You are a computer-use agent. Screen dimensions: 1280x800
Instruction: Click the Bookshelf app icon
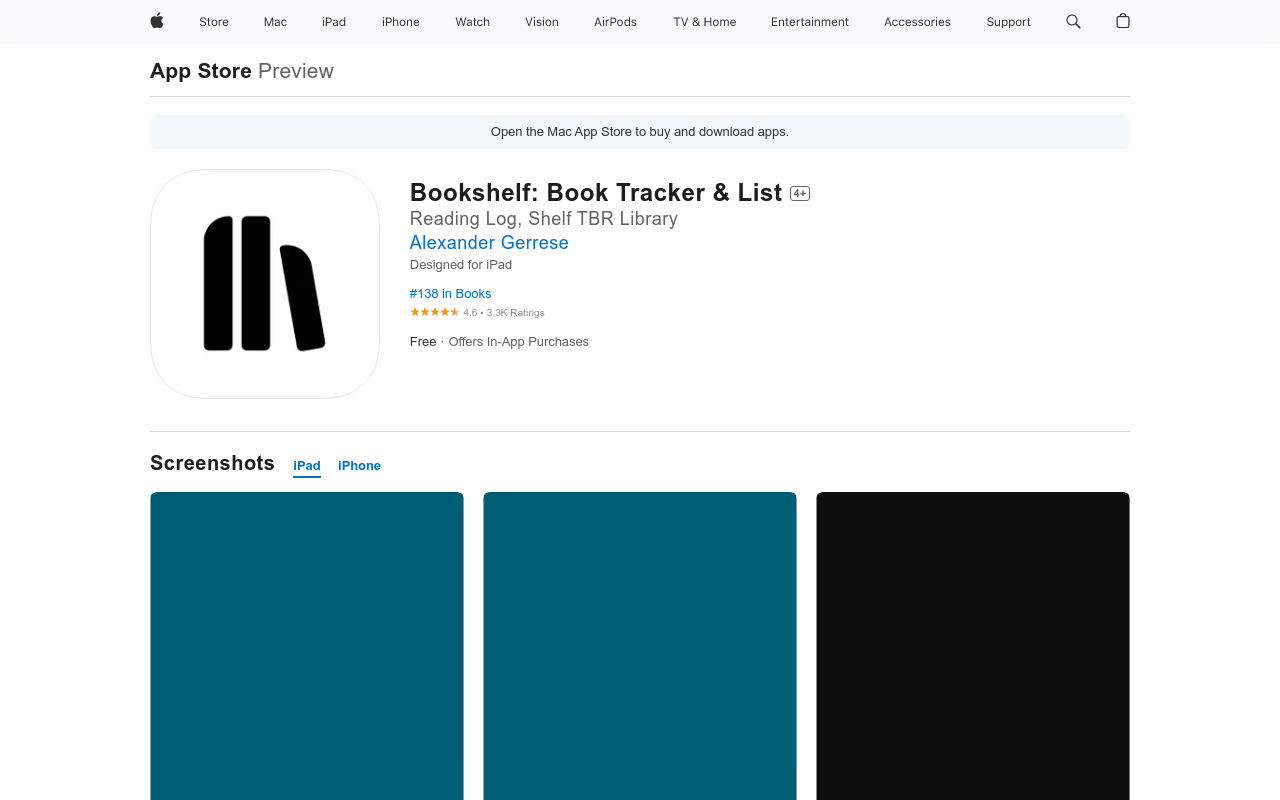265,284
